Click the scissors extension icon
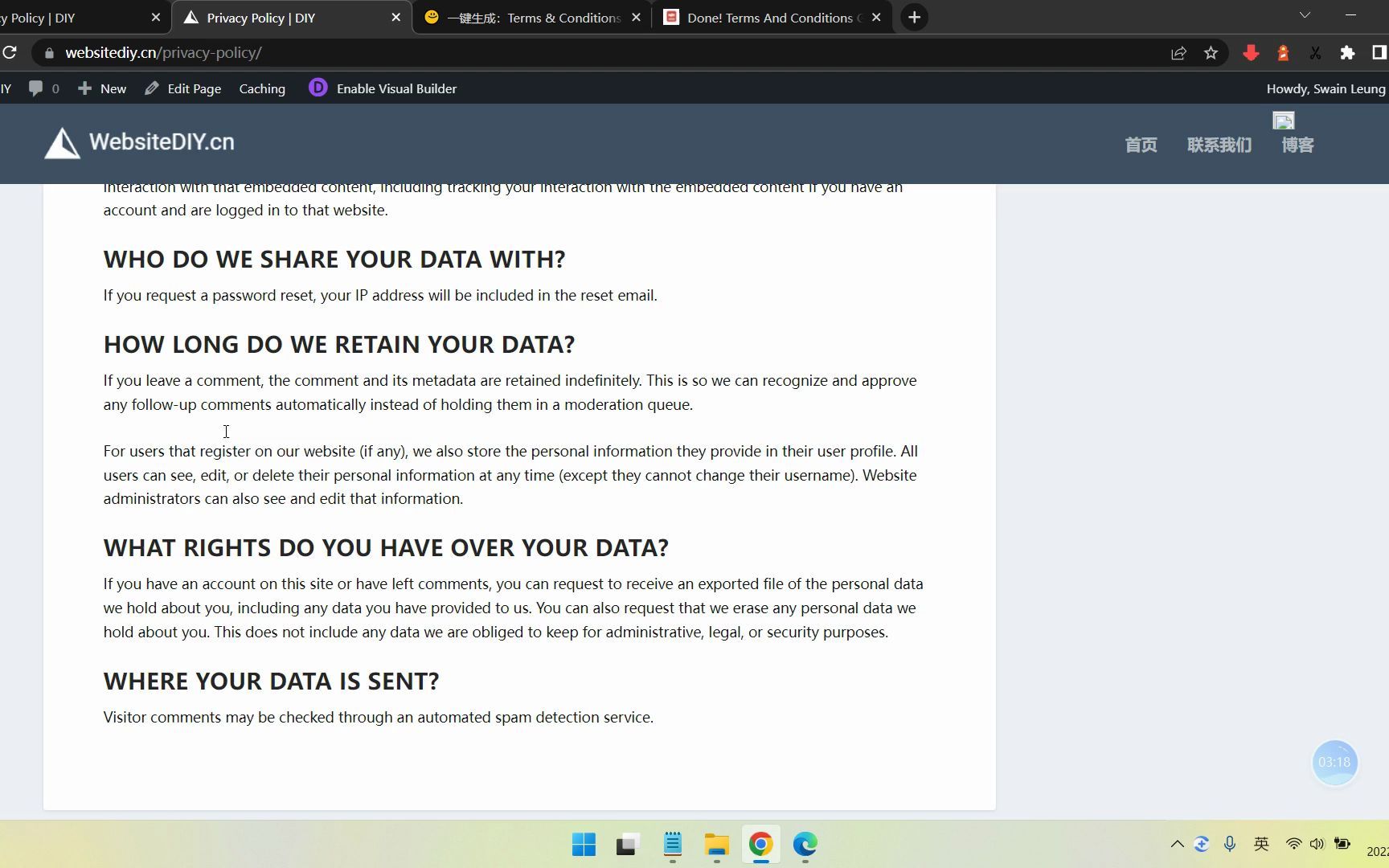 point(1315,52)
